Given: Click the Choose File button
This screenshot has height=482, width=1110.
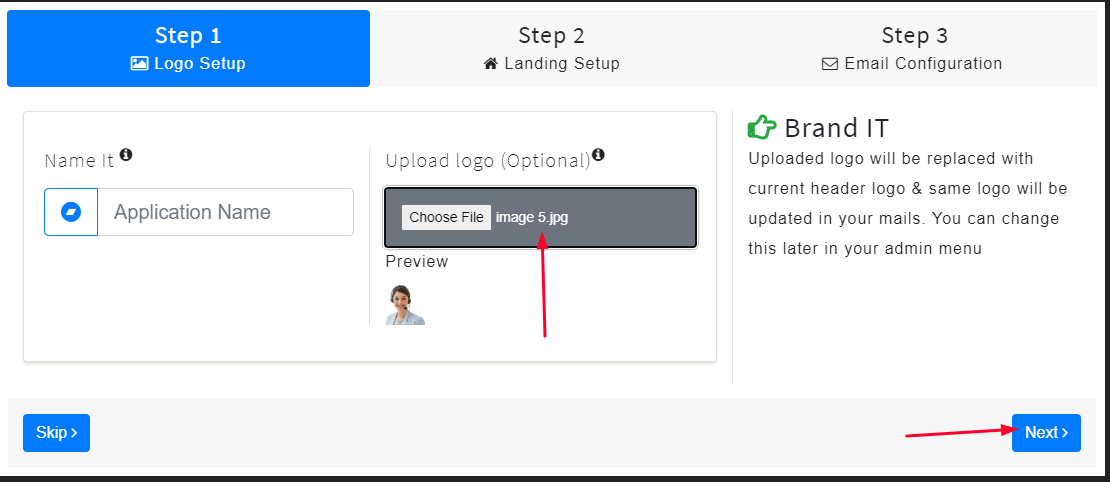Looking at the screenshot, I should click(x=446, y=217).
